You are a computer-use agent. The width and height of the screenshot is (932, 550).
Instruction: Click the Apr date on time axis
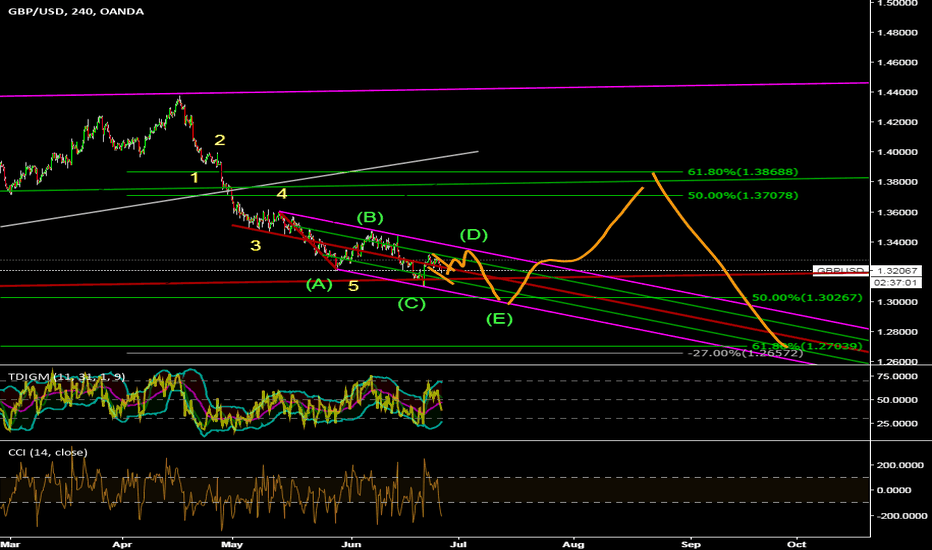(122, 544)
